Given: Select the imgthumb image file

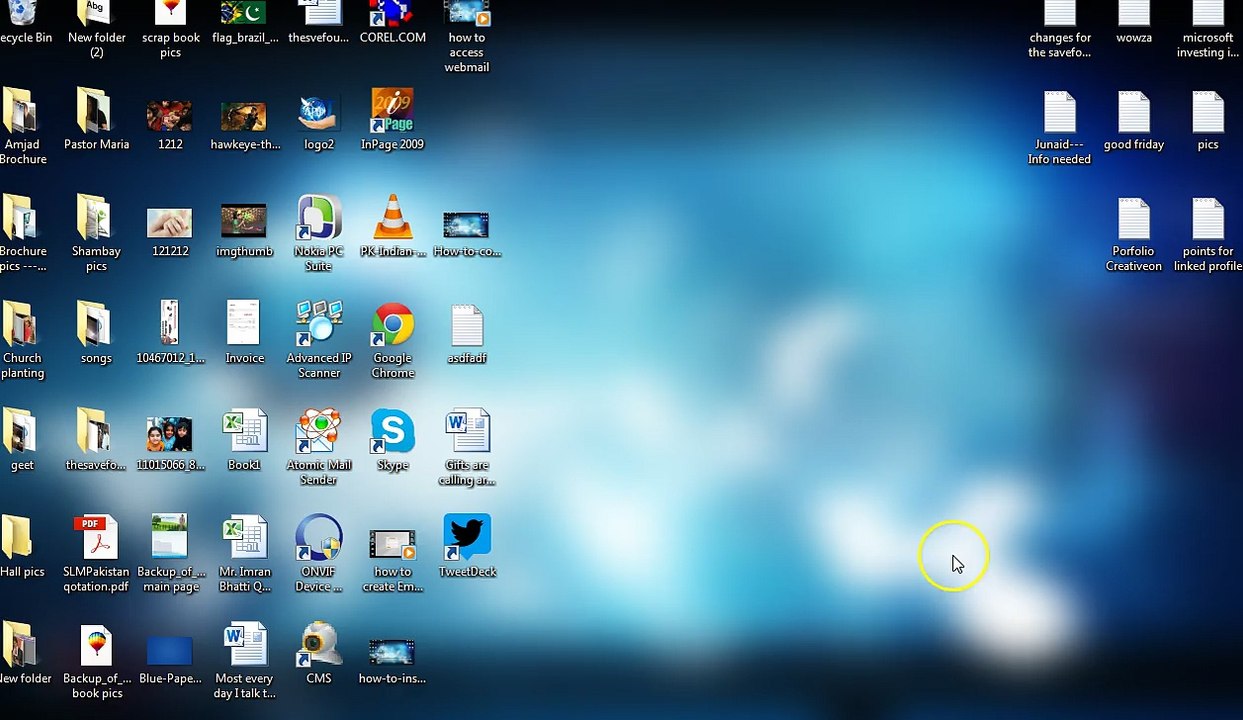Looking at the screenshot, I should (244, 229).
